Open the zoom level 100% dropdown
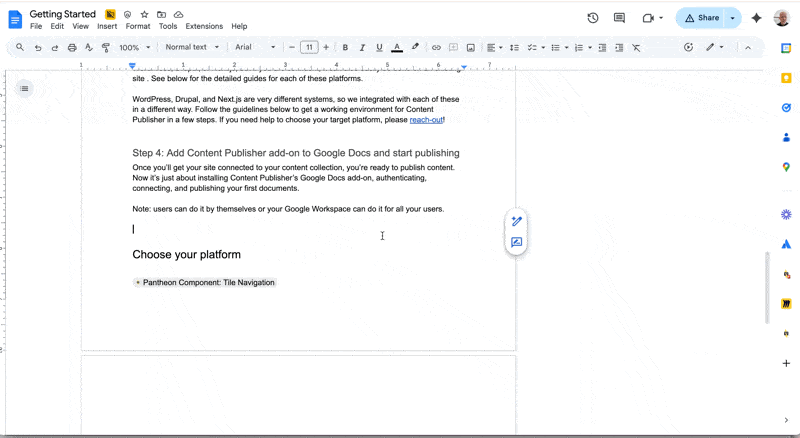Viewport: 800px width, 438px height. coord(133,47)
